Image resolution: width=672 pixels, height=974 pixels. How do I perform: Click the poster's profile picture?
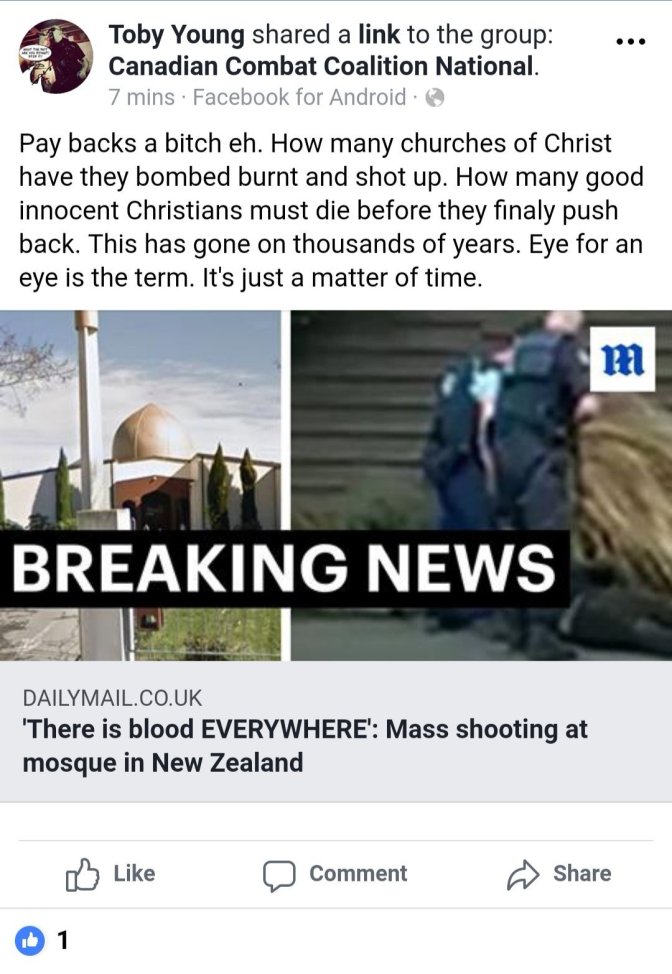57,56
